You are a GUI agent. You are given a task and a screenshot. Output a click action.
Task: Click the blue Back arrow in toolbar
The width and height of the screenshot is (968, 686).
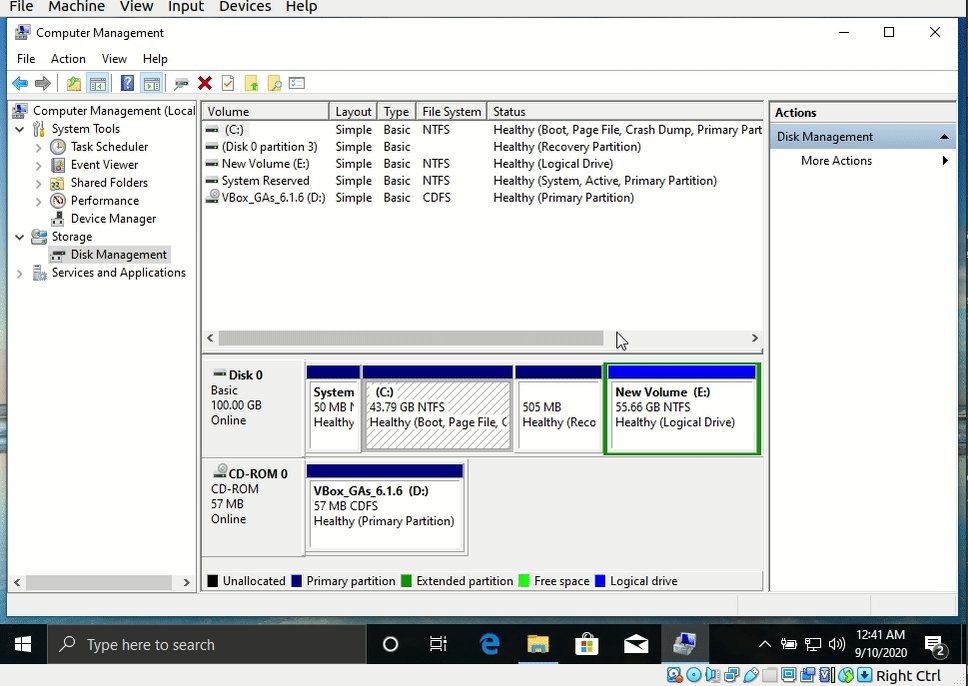(20, 83)
